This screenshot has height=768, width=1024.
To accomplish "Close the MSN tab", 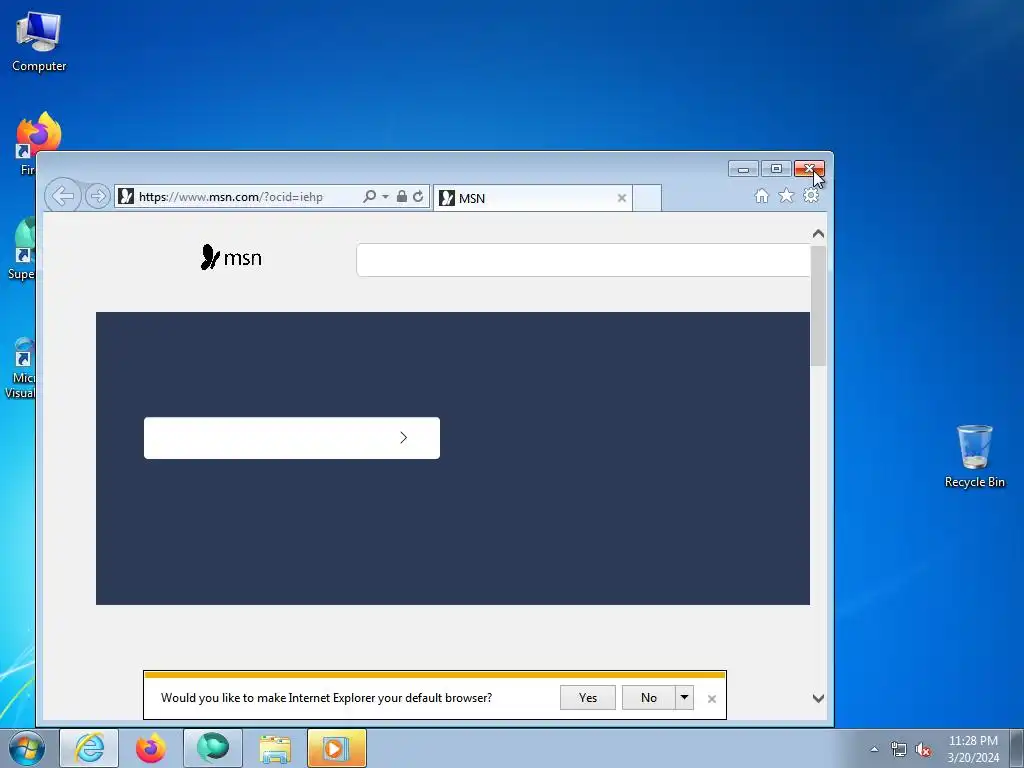I will pos(622,198).
